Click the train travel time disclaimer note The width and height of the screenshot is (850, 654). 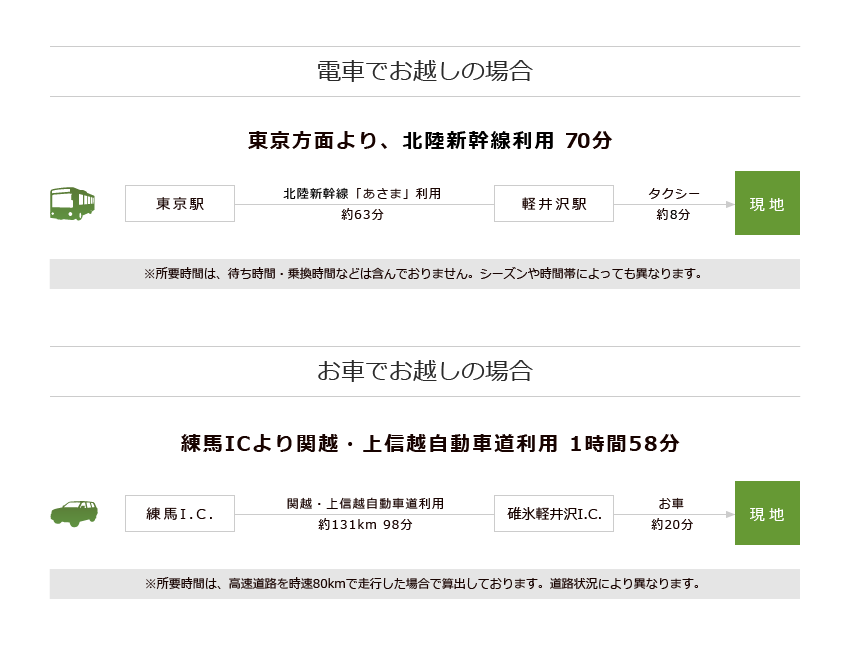pos(425,274)
